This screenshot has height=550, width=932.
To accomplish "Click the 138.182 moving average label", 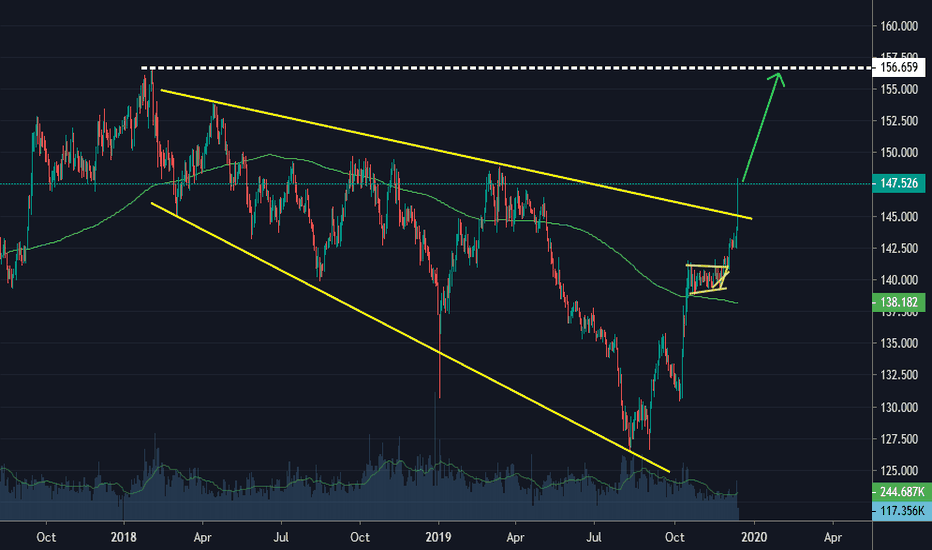I will 899,302.
